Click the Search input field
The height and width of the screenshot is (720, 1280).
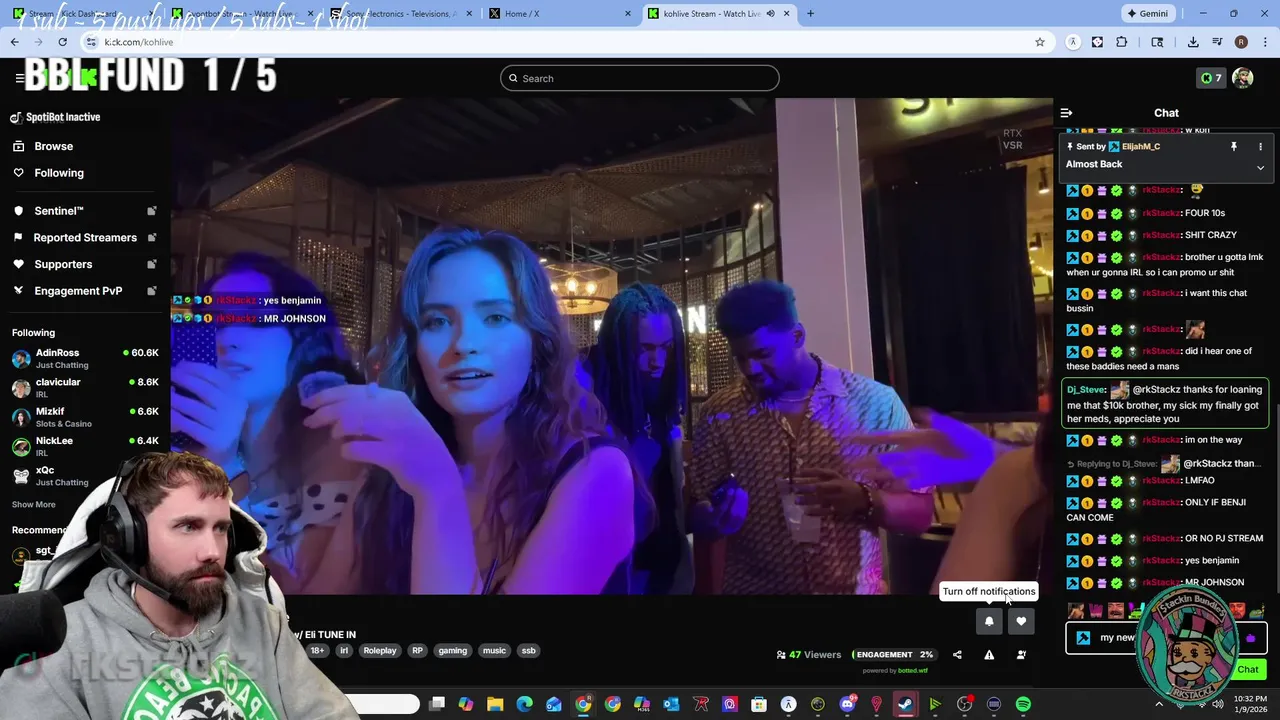pyautogui.click(x=640, y=78)
